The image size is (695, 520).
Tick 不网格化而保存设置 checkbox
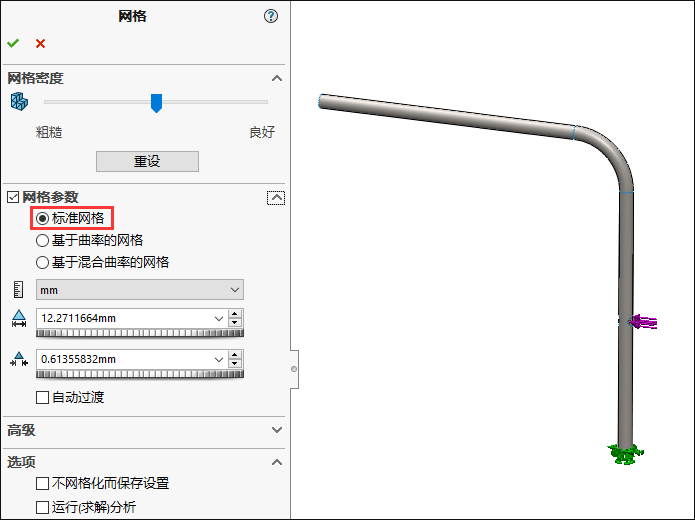coord(42,483)
